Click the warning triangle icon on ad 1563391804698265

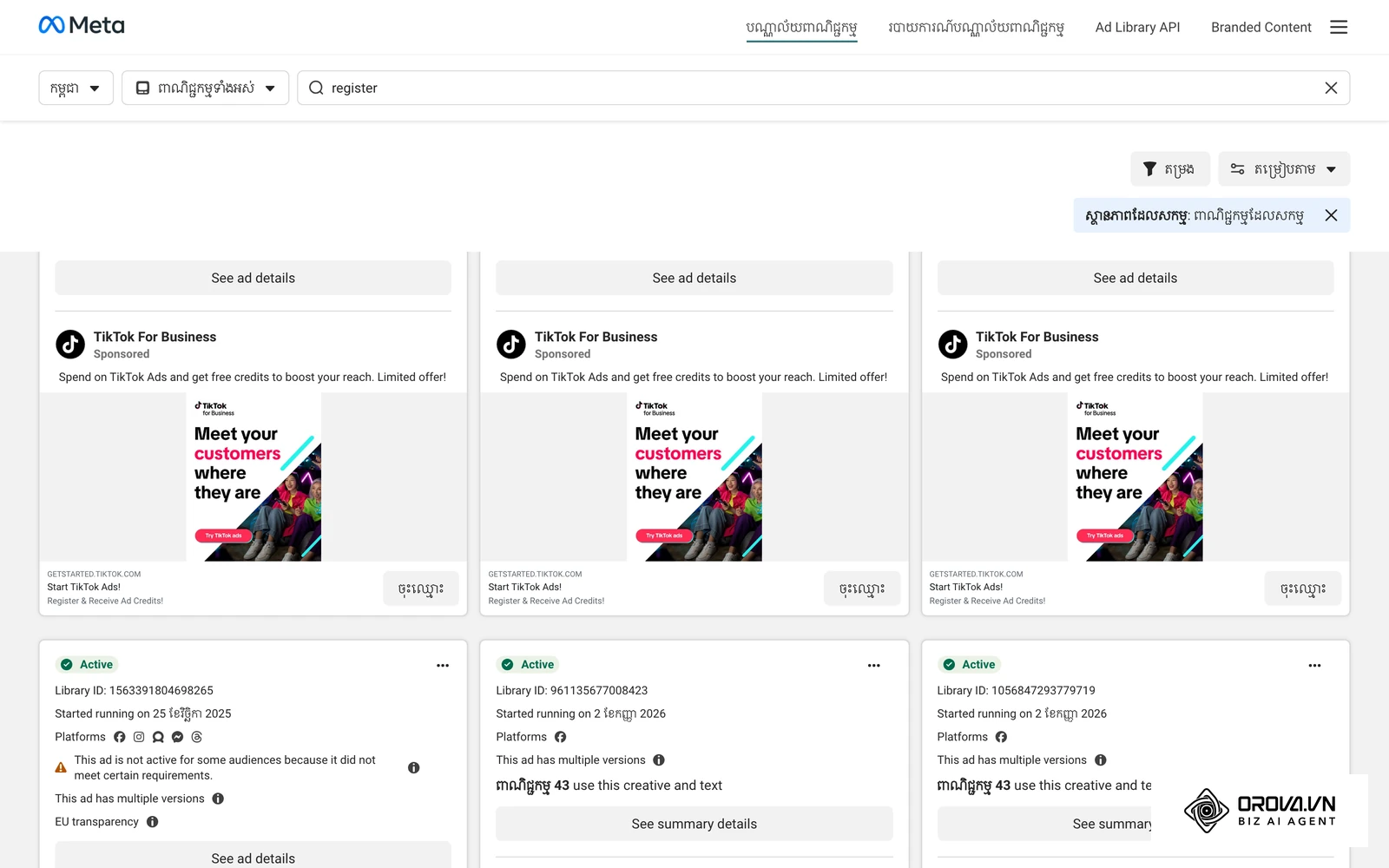click(61, 767)
